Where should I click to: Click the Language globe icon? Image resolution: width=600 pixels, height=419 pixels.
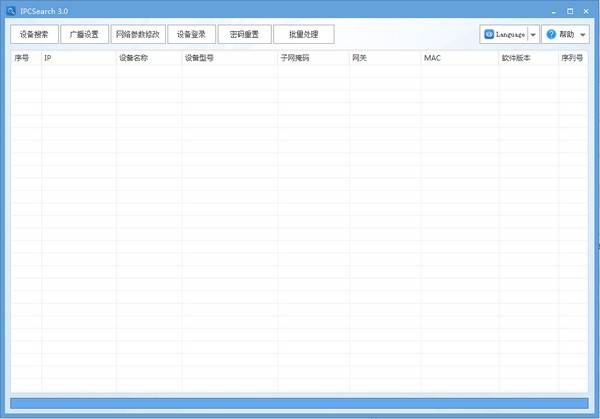(489, 34)
